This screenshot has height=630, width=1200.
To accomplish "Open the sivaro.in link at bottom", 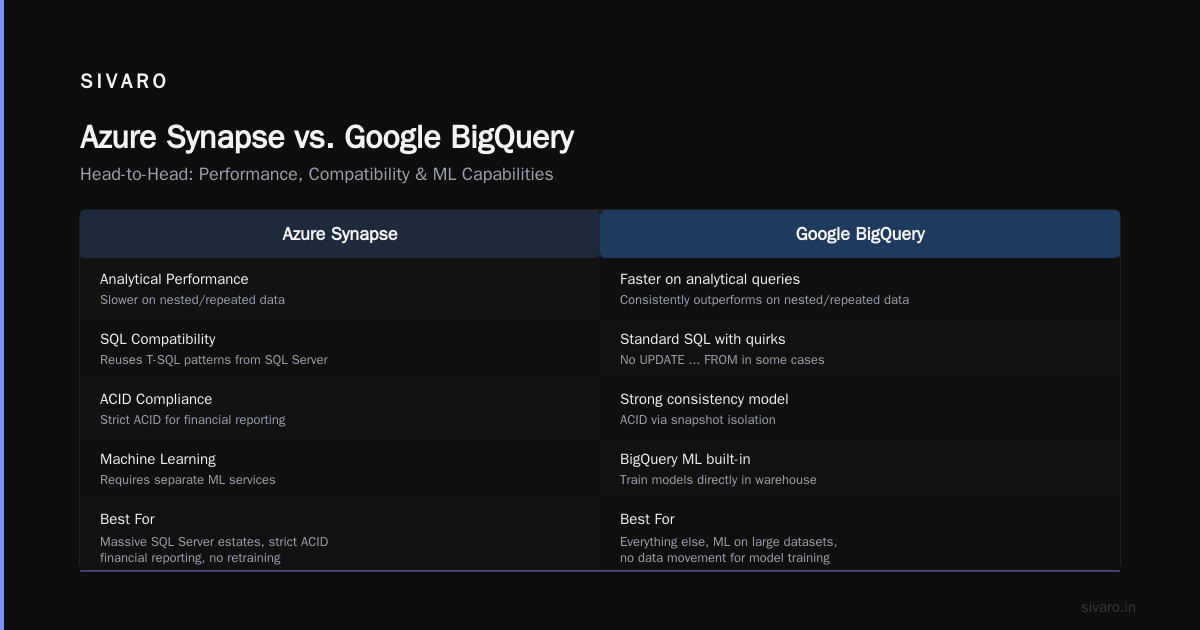I will click(1108, 607).
